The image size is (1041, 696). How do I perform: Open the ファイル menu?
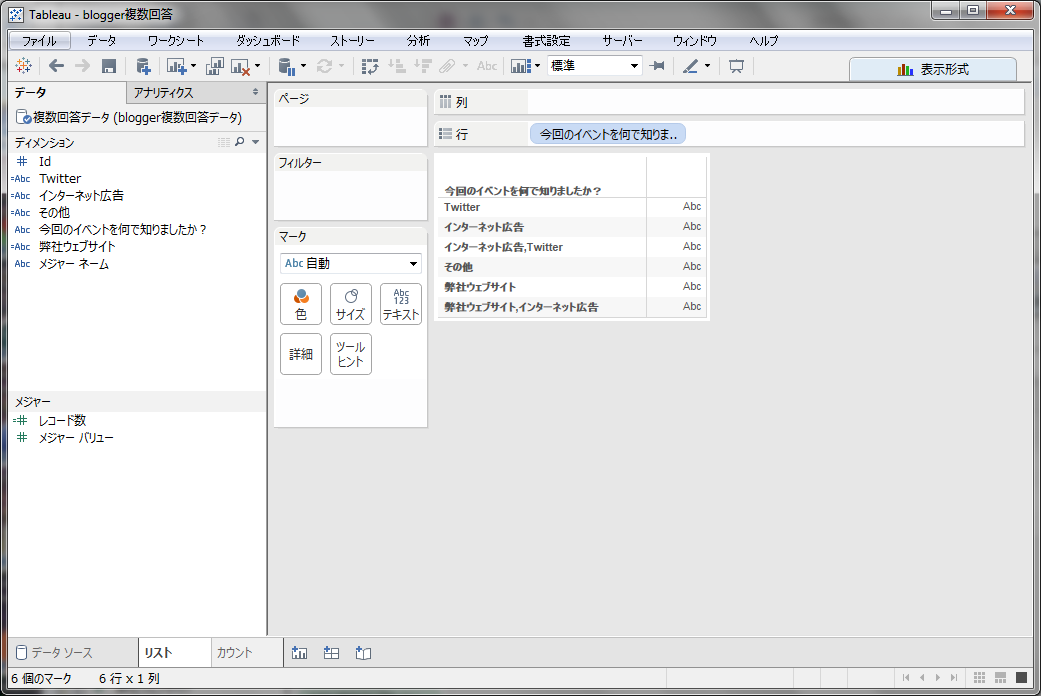pyautogui.click(x=39, y=41)
